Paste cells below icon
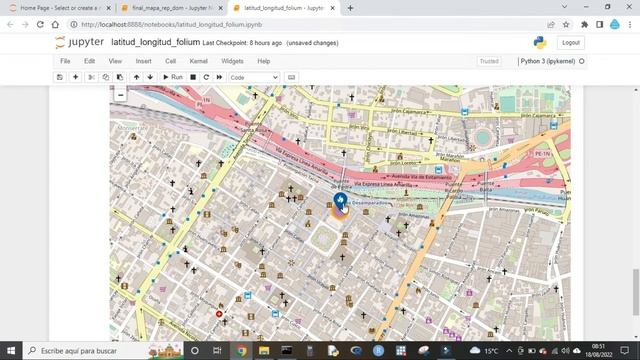This screenshot has height=360, width=640. pos(120,77)
